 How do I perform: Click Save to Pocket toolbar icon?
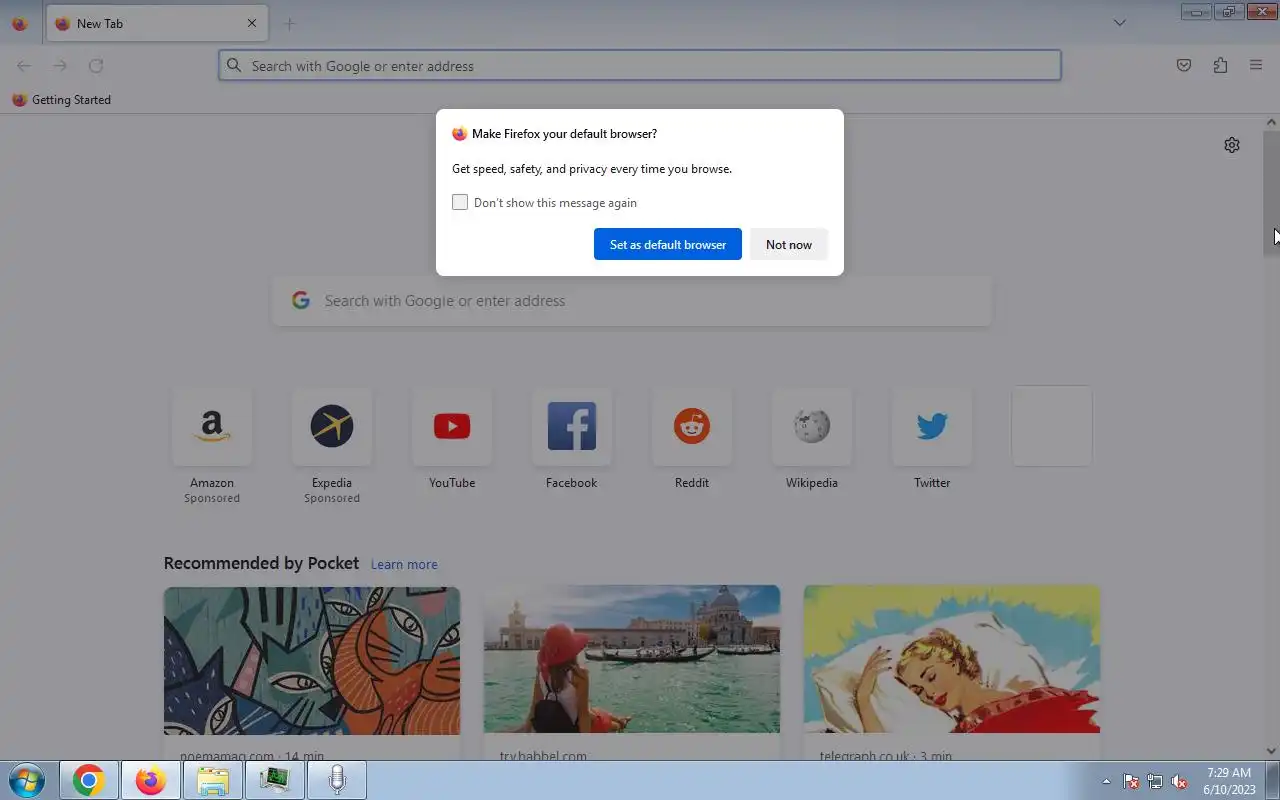[1184, 66]
